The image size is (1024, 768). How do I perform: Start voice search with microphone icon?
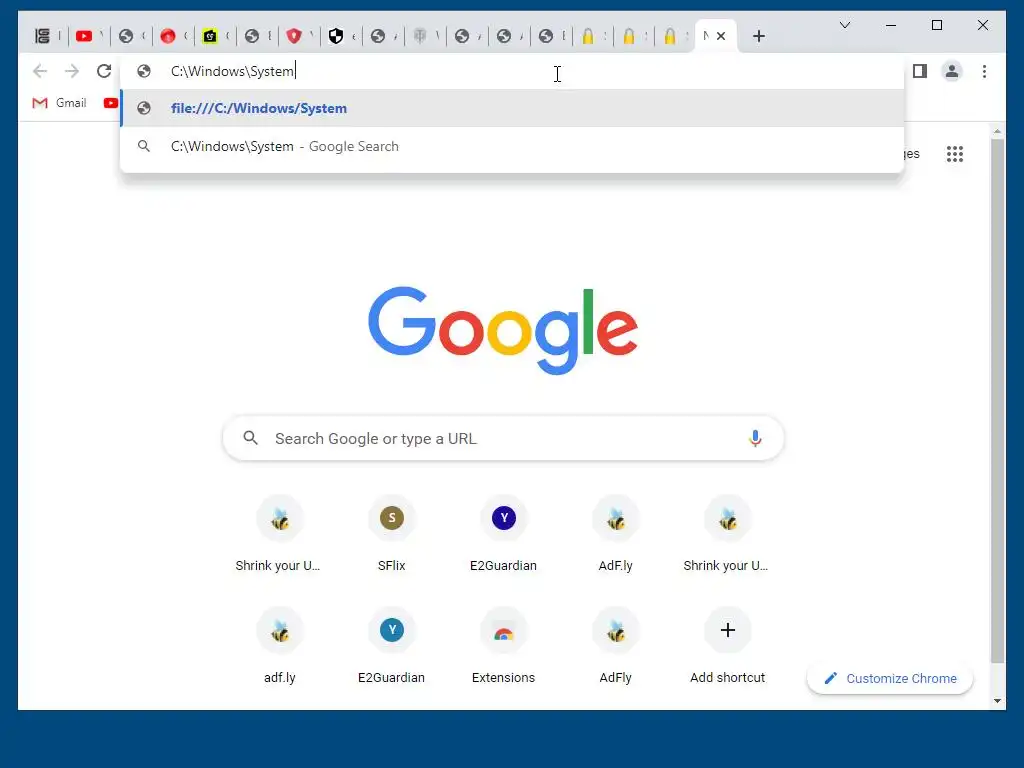point(755,438)
